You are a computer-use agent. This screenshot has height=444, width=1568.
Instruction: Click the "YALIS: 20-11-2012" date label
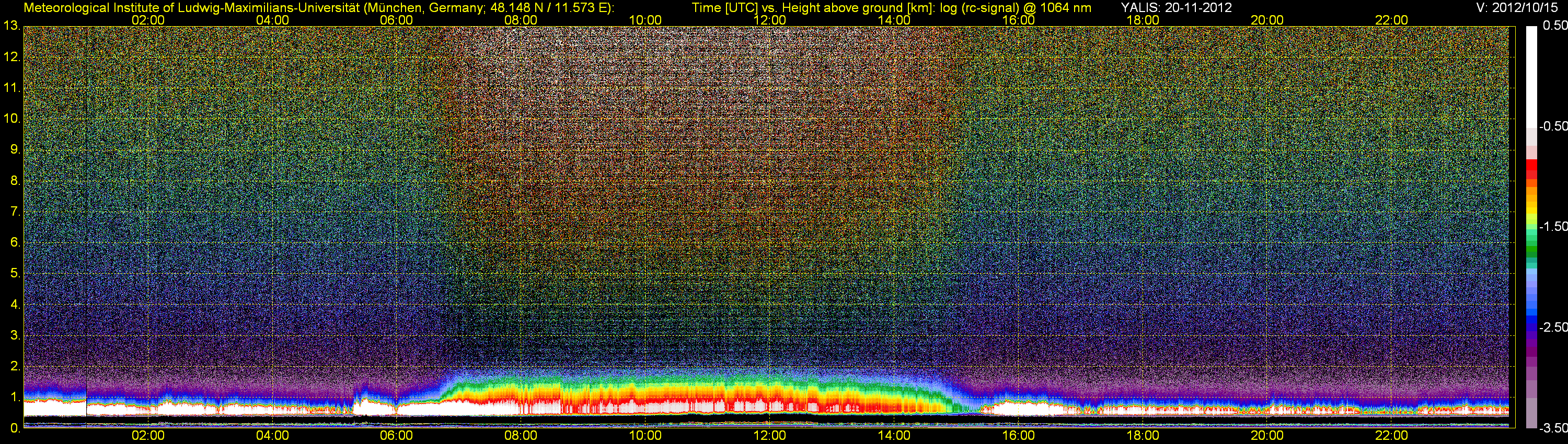(x=1177, y=8)
